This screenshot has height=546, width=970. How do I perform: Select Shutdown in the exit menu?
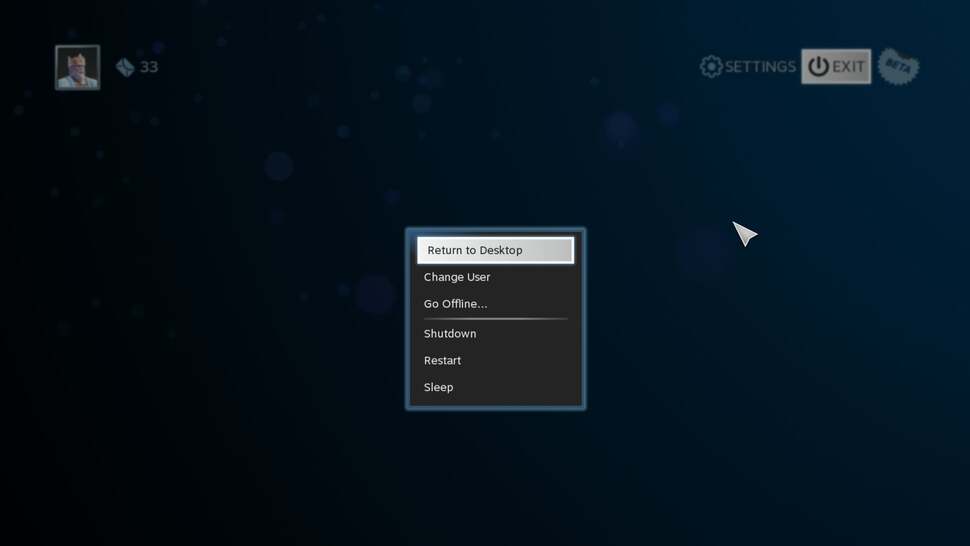[450, 334]
